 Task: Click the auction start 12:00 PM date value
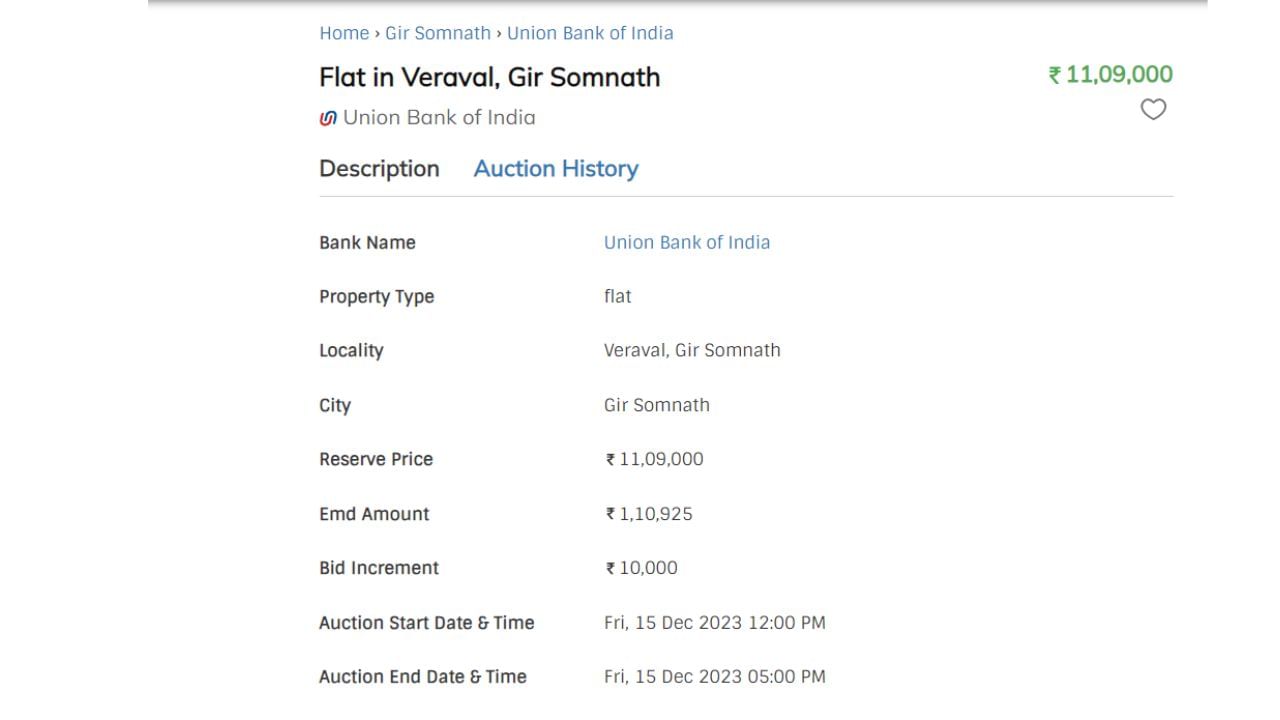point(715,623)
